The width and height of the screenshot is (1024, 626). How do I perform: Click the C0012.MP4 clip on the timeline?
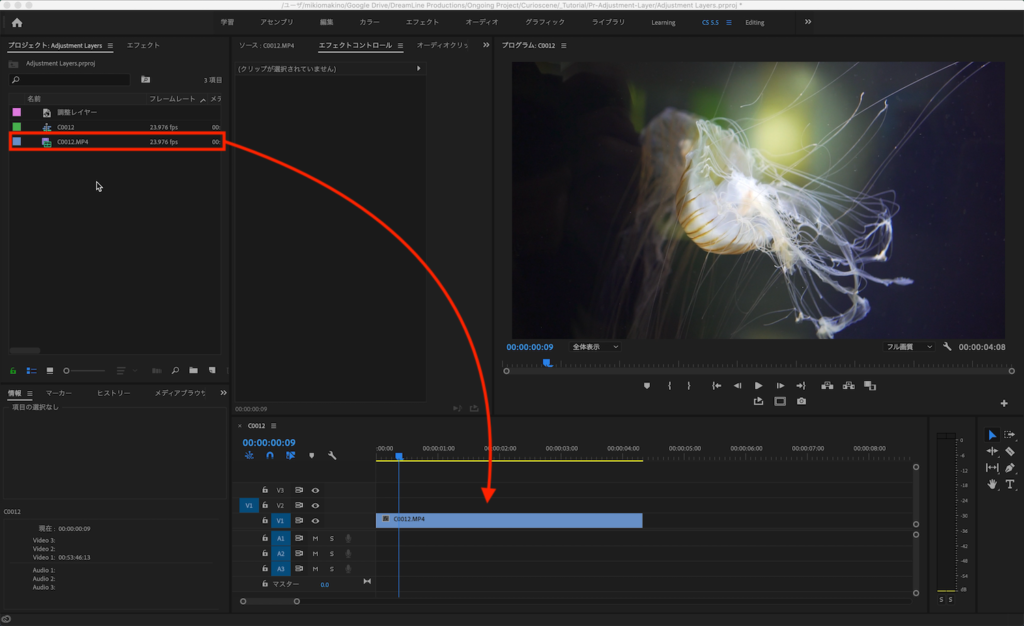[509, 520]
